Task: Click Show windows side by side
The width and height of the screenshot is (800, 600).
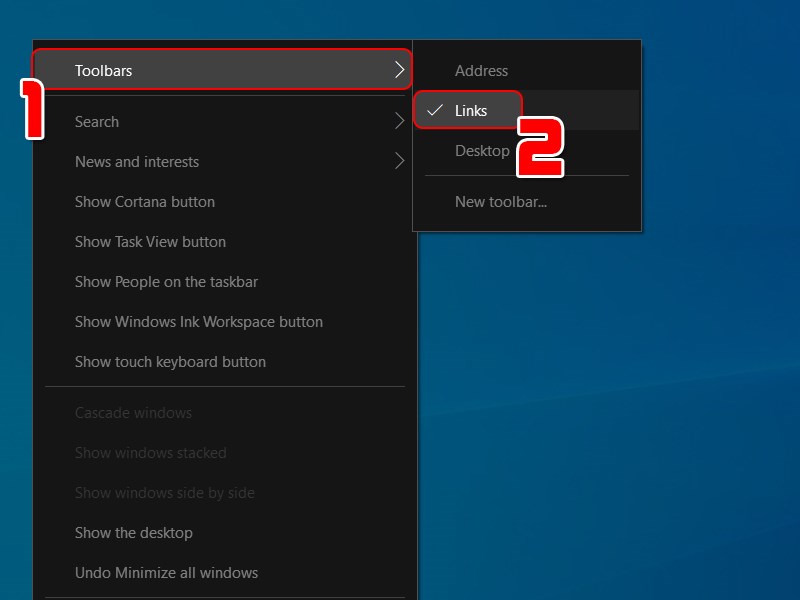Action: tap(164, 493)
